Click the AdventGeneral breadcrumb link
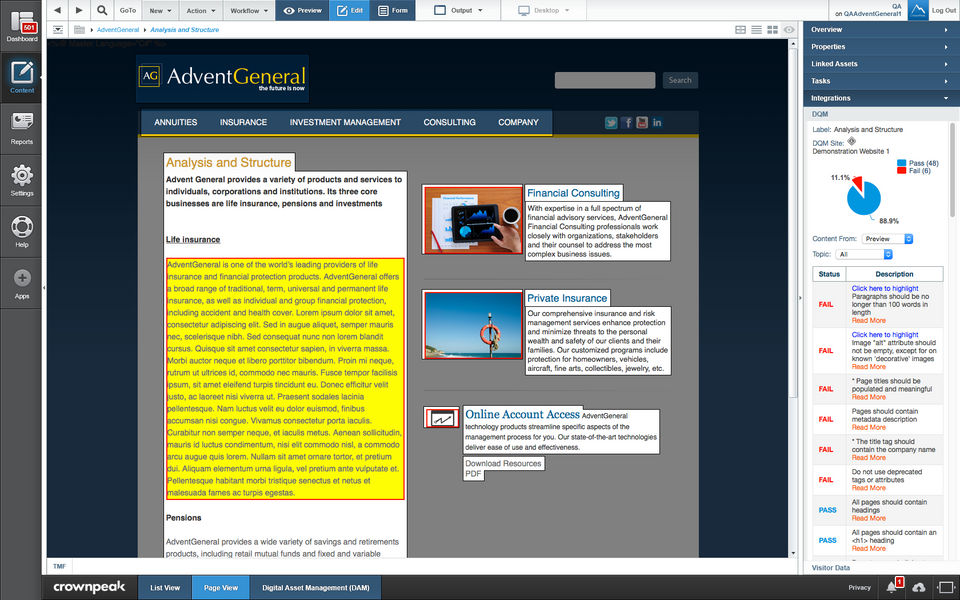This screenshot has width=960, height=600. 118,29
